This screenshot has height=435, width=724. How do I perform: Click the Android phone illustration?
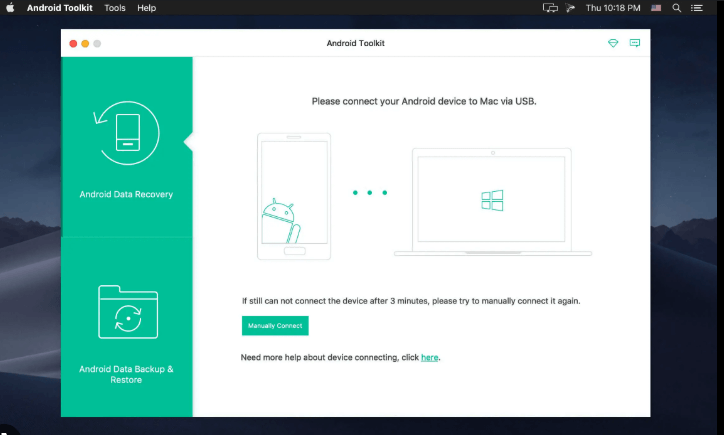(x=294, y=196)
